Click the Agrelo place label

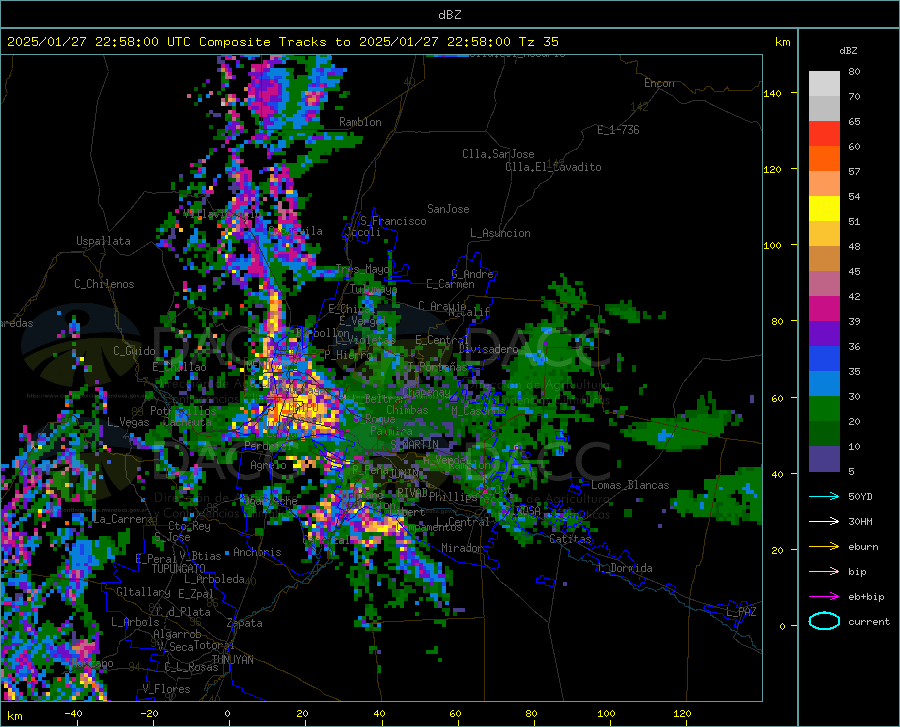268,465
